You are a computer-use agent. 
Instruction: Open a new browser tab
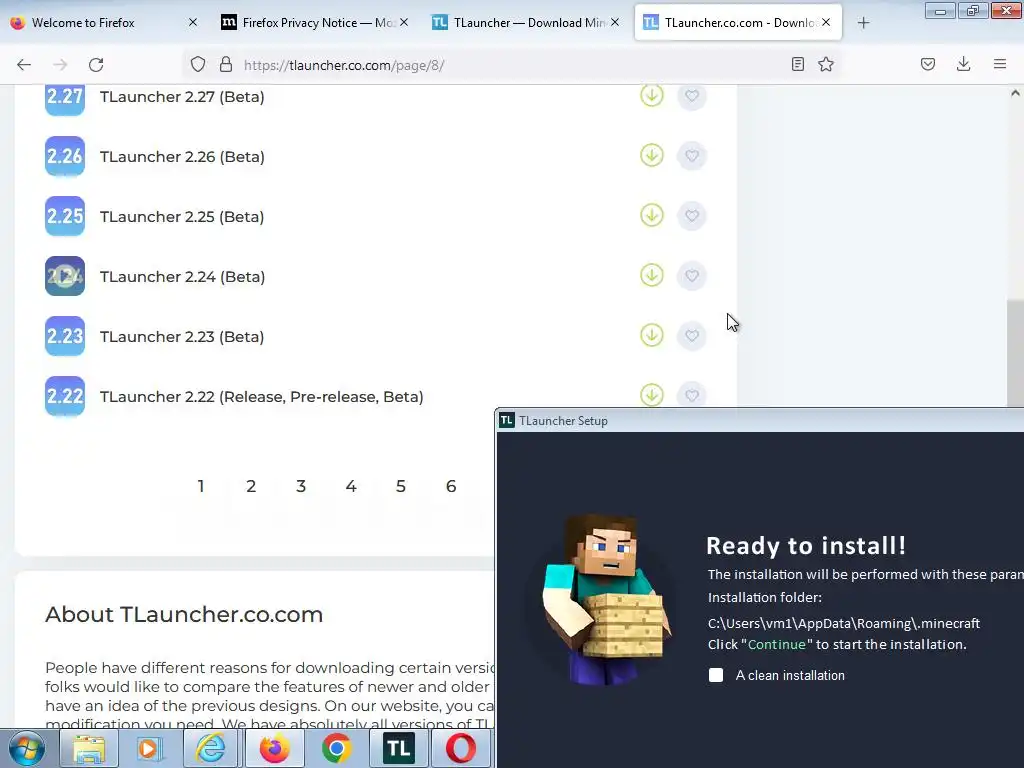pyautogui.click(x=863, y=23)
